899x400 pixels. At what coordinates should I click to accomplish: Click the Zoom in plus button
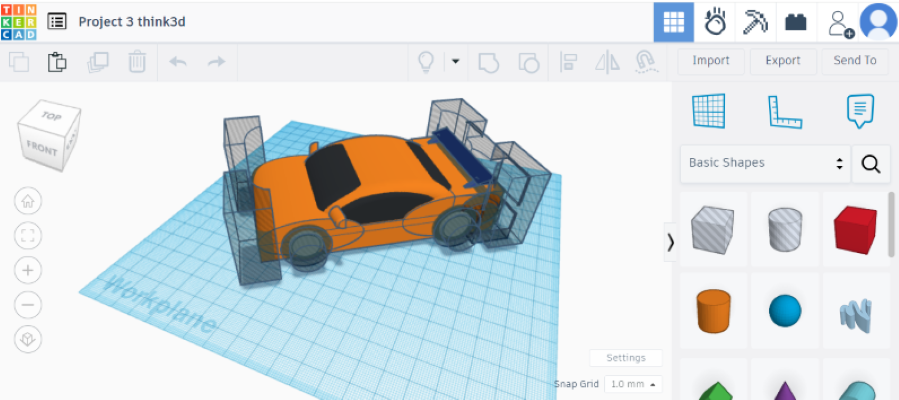(28, 270)
